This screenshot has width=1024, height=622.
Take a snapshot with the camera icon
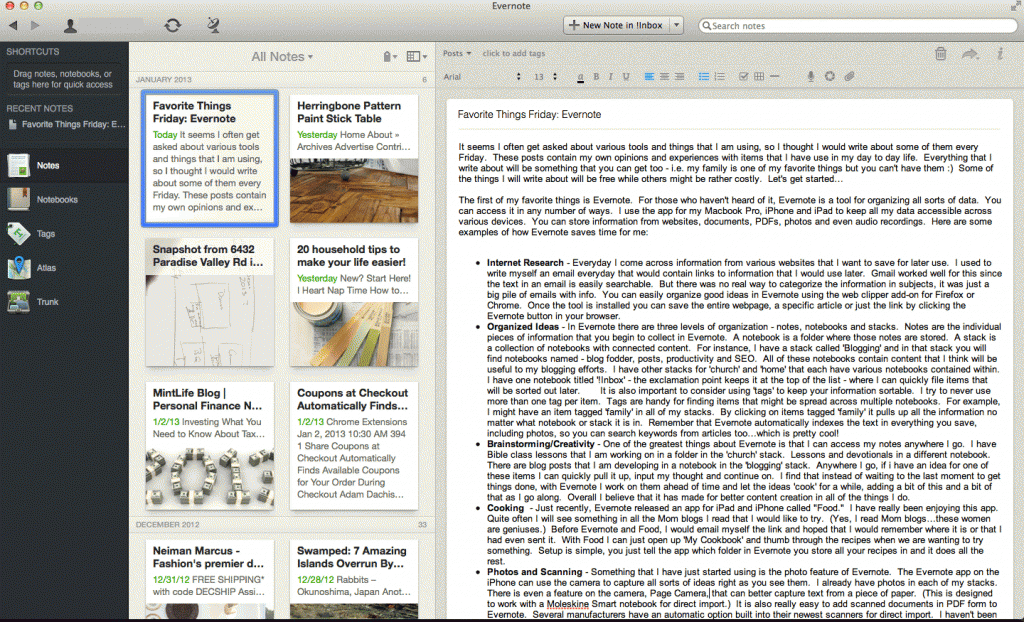829,76
